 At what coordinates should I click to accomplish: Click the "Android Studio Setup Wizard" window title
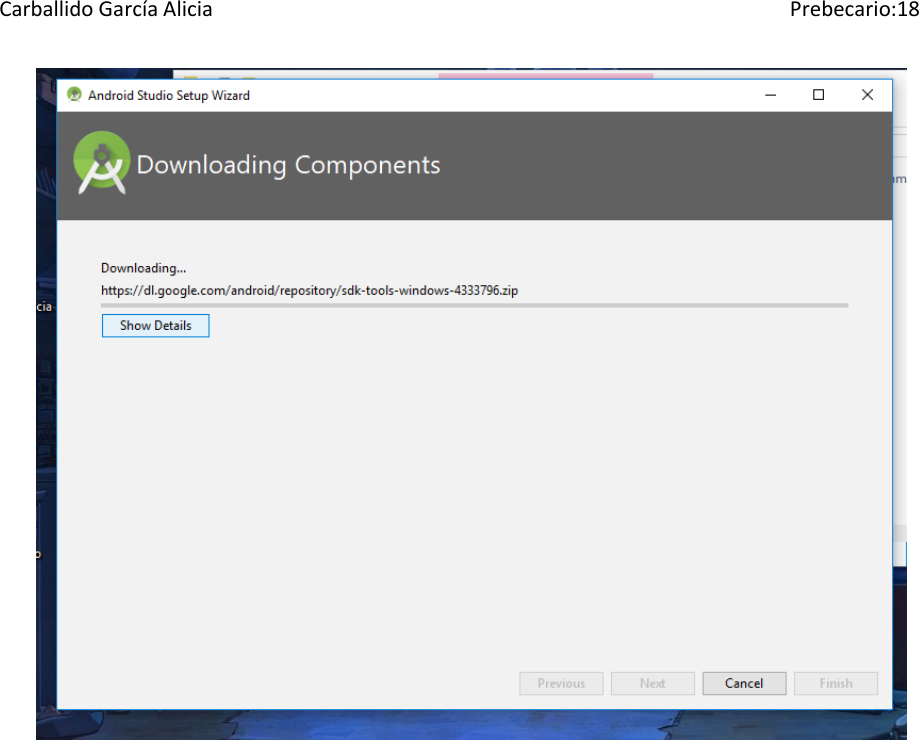point(169,96)
